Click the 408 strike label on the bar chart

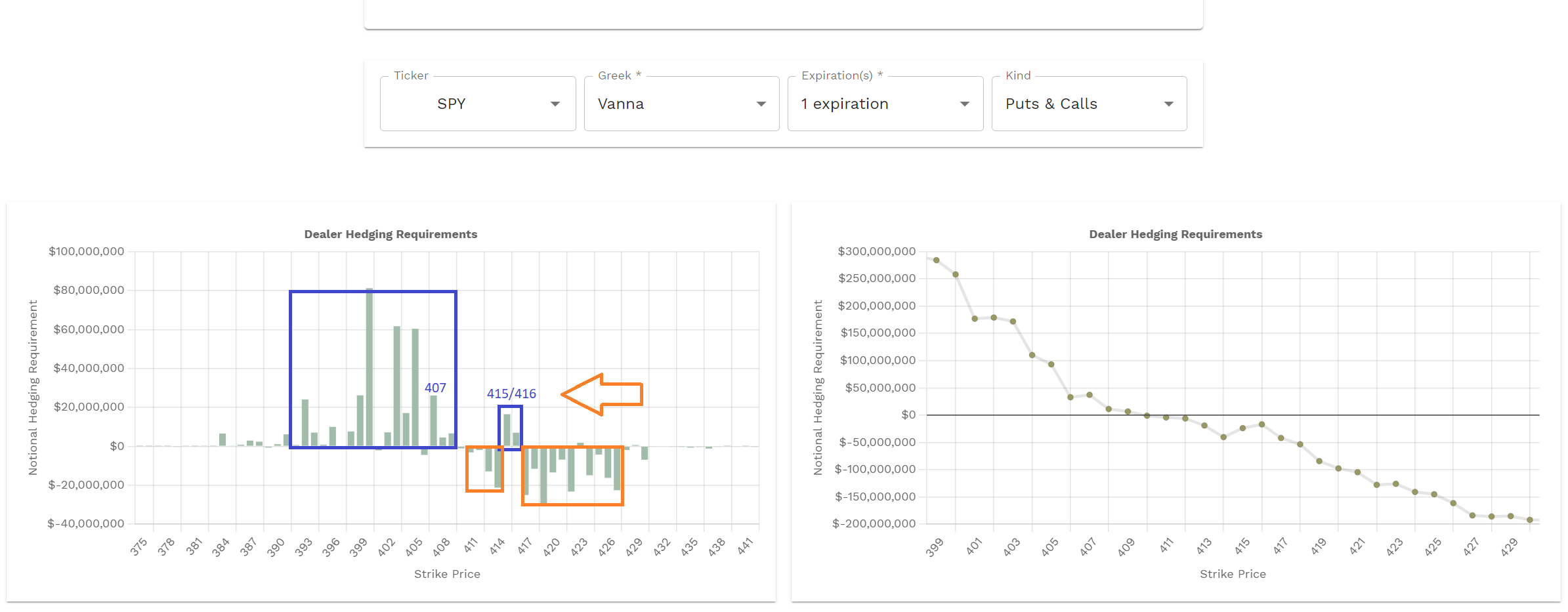(442, 547)
